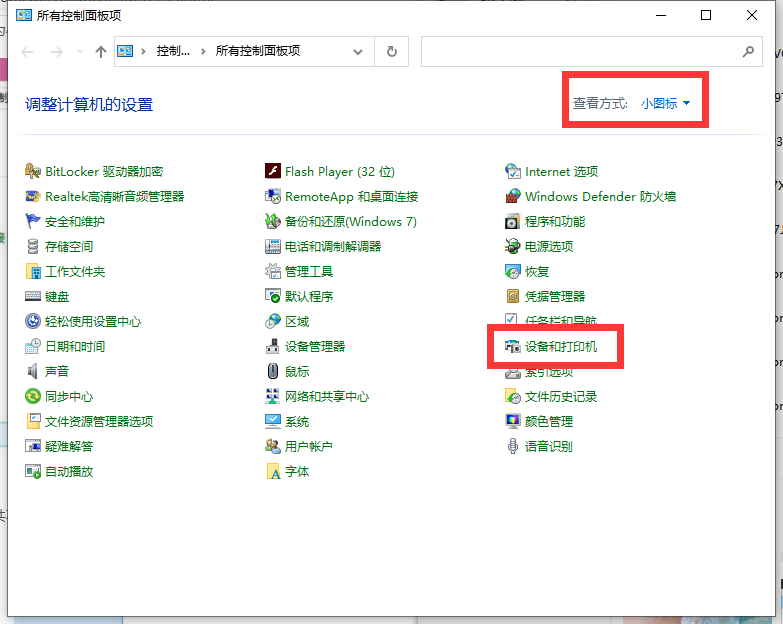Viewport: 783px width, 624px height.
Task: Maximize the 所有控制面板项 window
Action: 706,15
